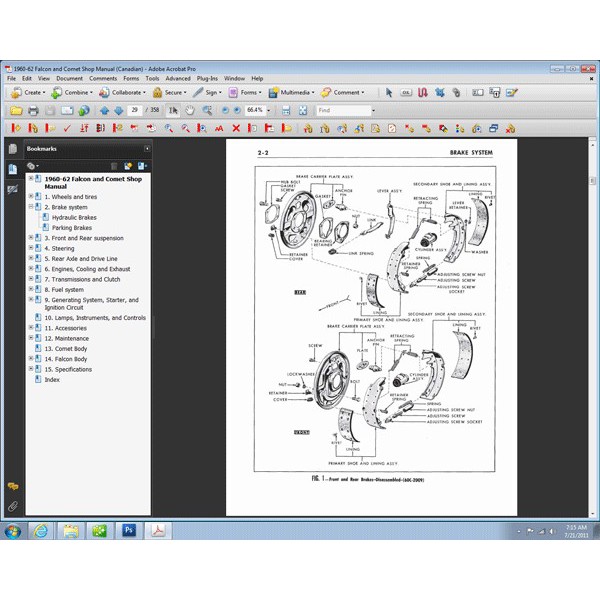The width and height of the screenshot is (600, 600).
Task: Click the fit full page icon
Action: [303, 111]
